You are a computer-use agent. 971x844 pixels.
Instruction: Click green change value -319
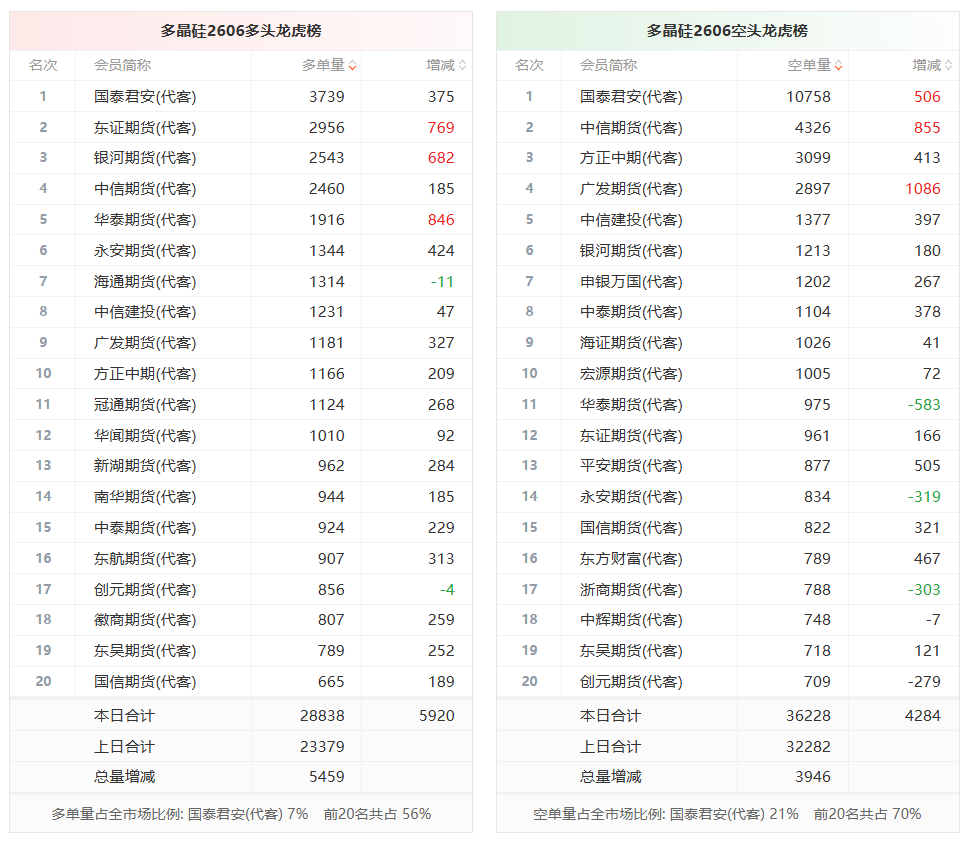click(924, 497)
